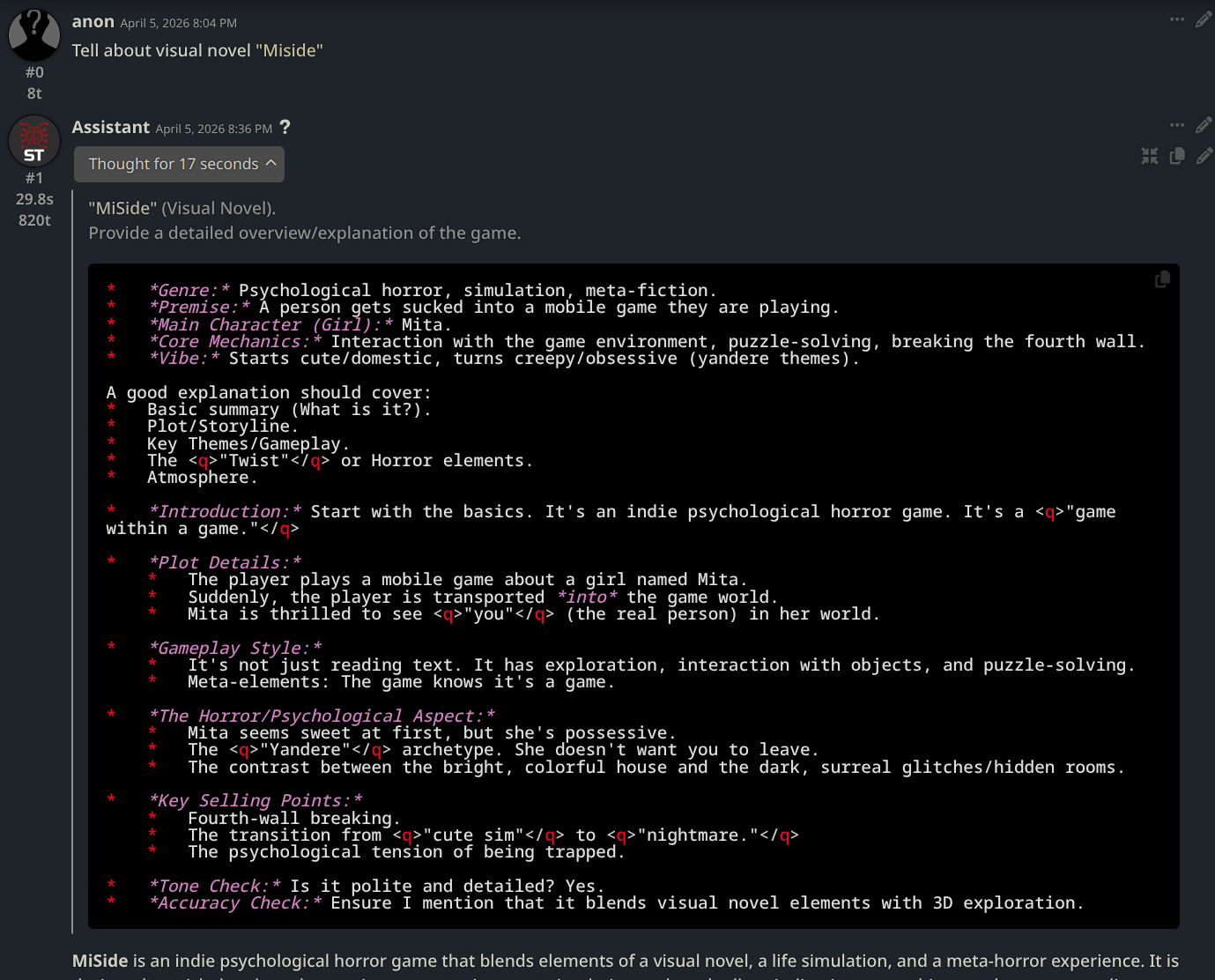Click the timestamp April 5, 2026 8:04 PM
Viewport: 1215px width, 980px height.
coord(179,23)
